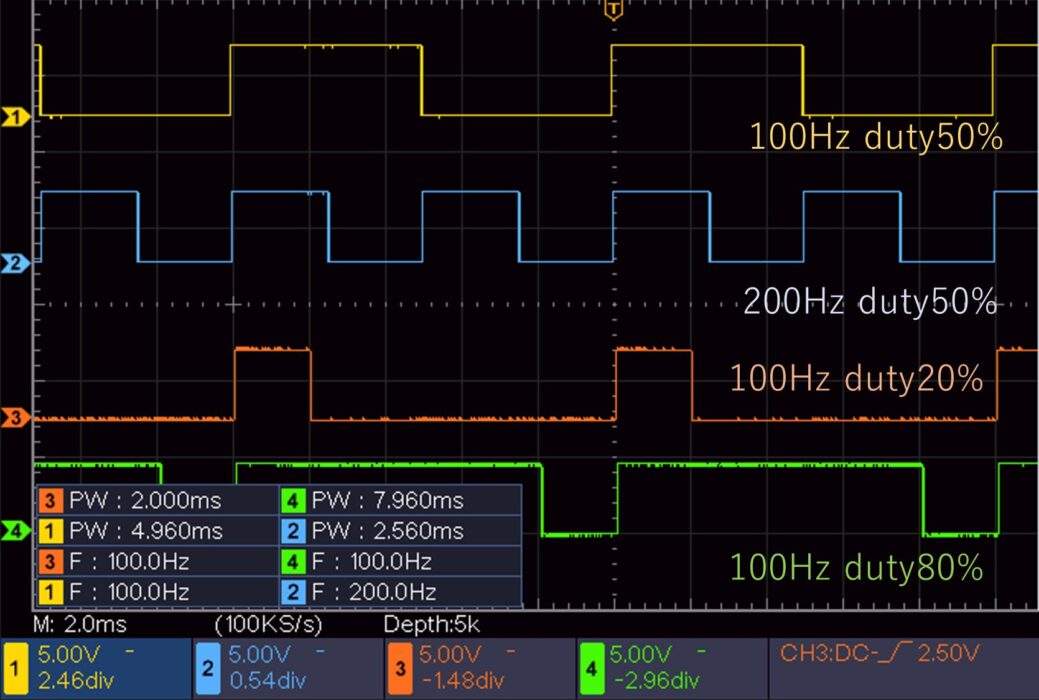1039x700 pixels.
Task: Click the CH2 frequency measurement badge
Action: click(292, 592)
